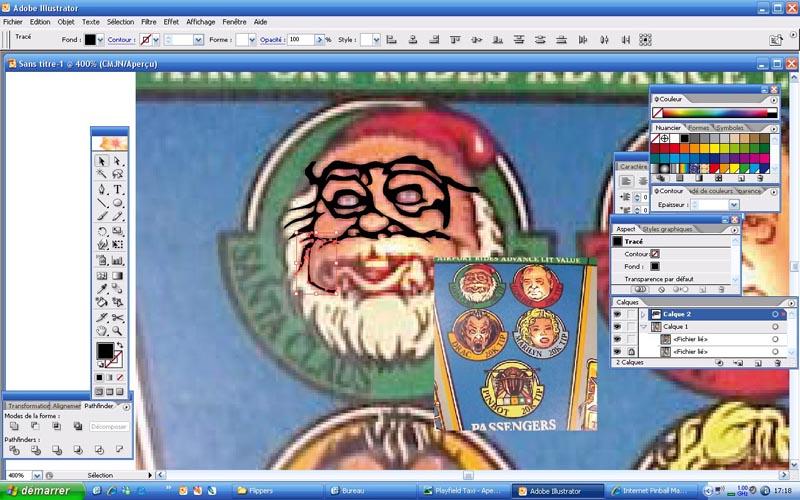Click the Opacité link in control bar

(x=271, y=40)
